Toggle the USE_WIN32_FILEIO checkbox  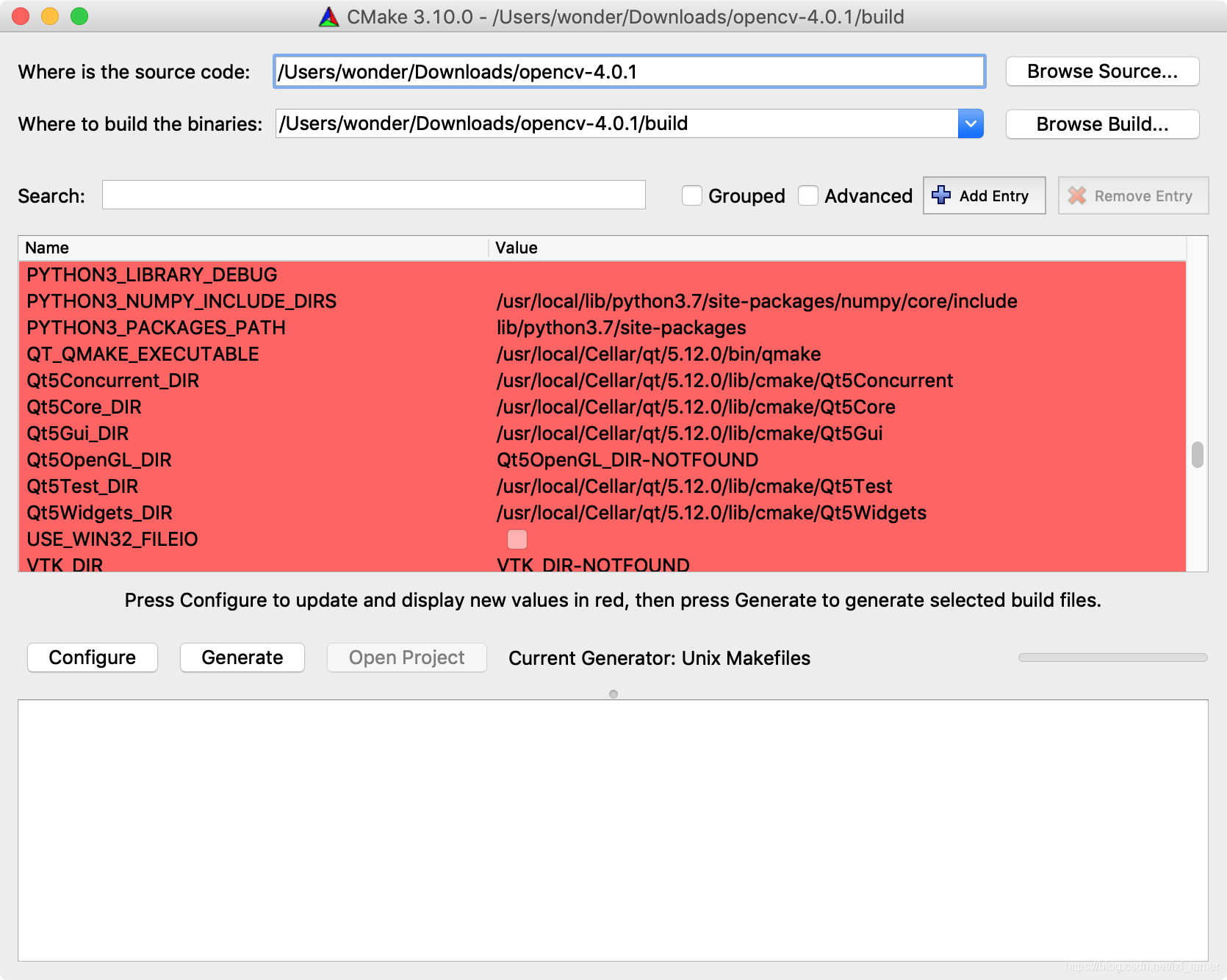(x=517, y=539)
